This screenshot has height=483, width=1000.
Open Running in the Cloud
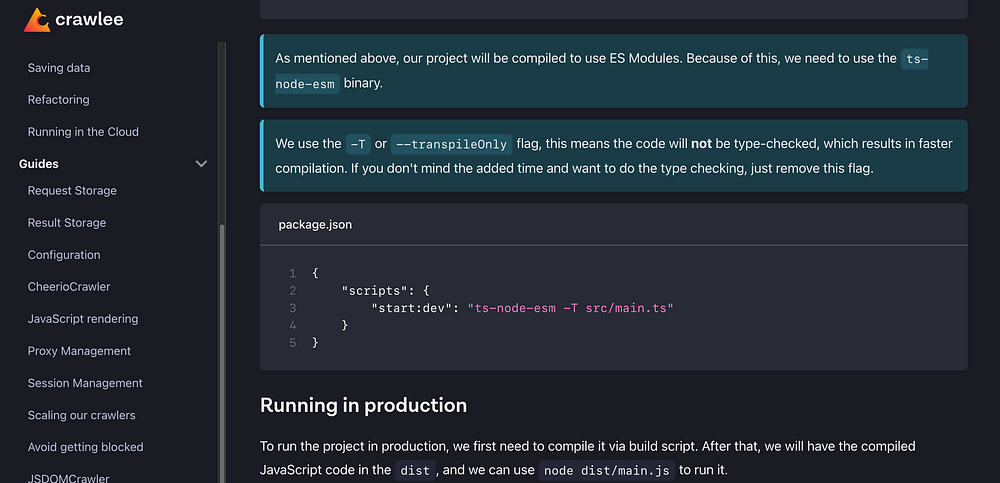pos(83,132)
